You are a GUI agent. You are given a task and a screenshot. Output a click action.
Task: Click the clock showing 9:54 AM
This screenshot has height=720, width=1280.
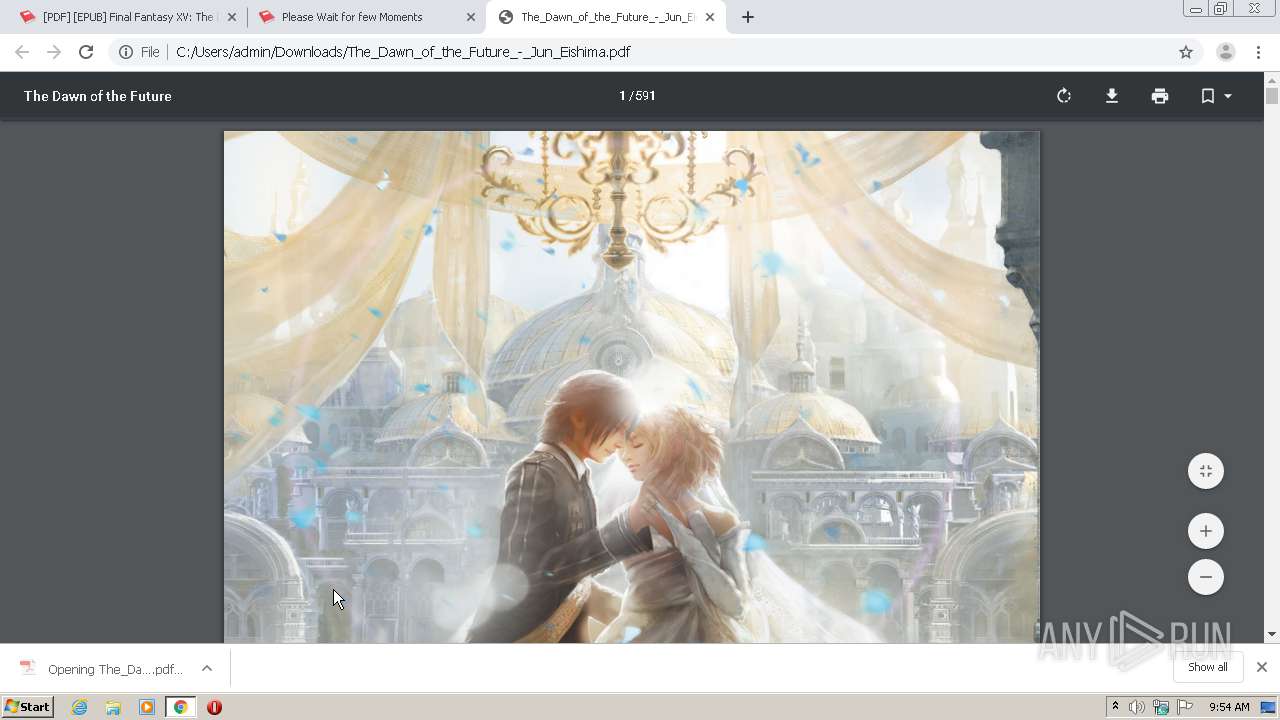point(1229,707)
